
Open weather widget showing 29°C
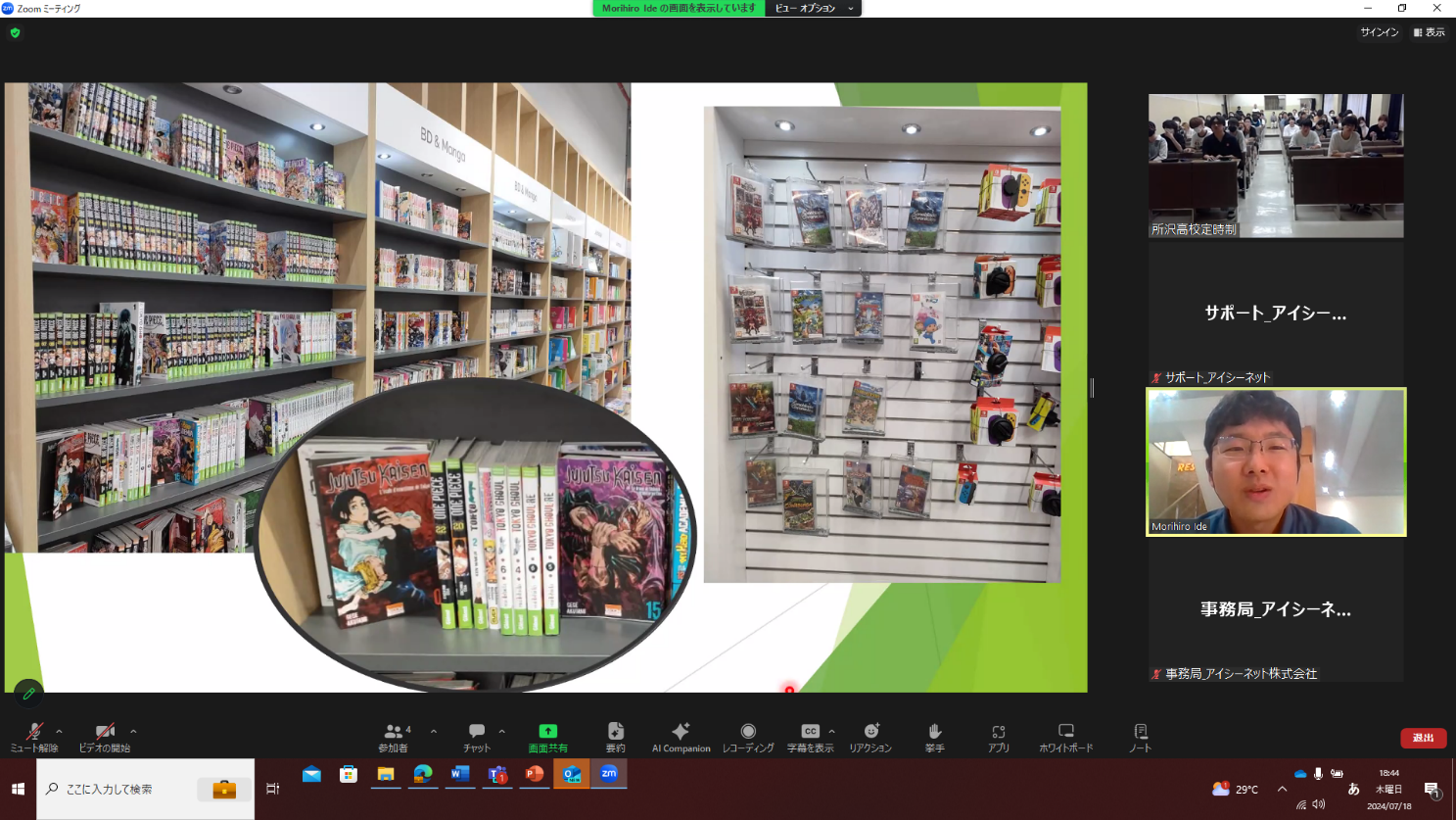pos(1236,789)
